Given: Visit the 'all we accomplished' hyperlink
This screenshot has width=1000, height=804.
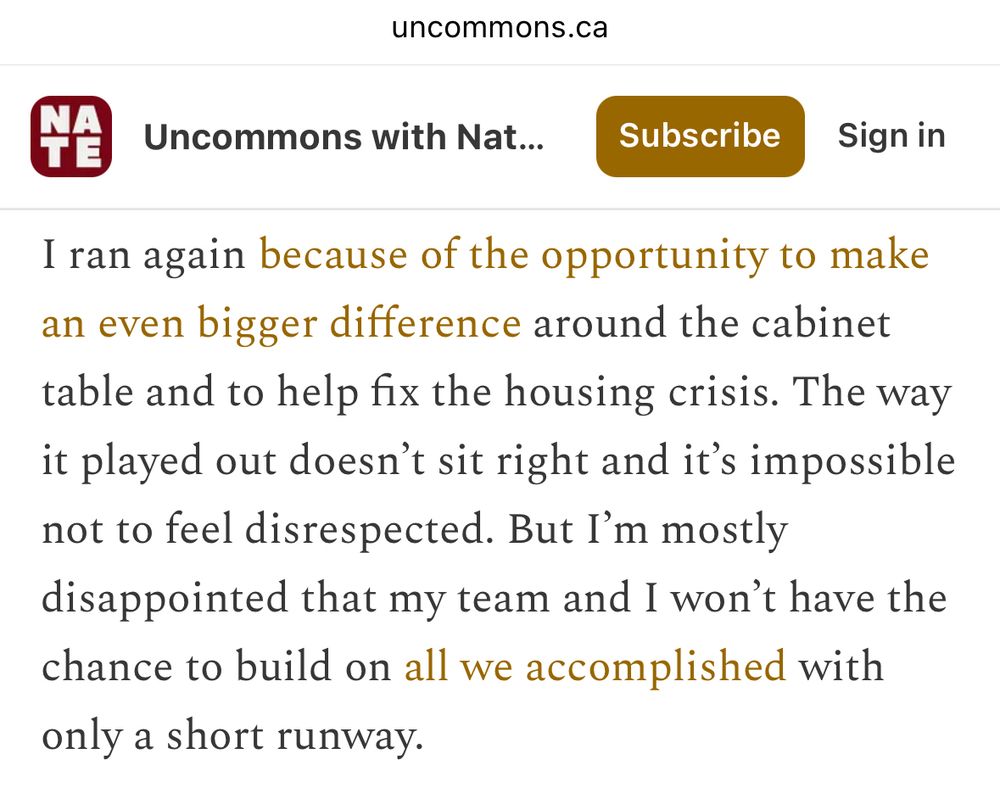Looking at the screenshot, I should click(x=595, y=666).
